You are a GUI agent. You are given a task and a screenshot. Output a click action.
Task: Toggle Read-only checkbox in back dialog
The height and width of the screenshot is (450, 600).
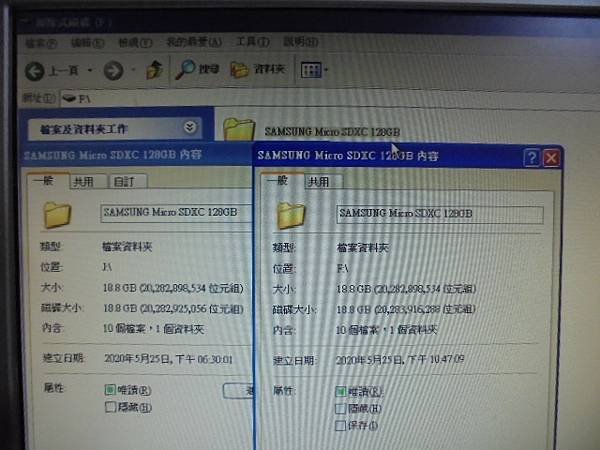click(110, 390)
